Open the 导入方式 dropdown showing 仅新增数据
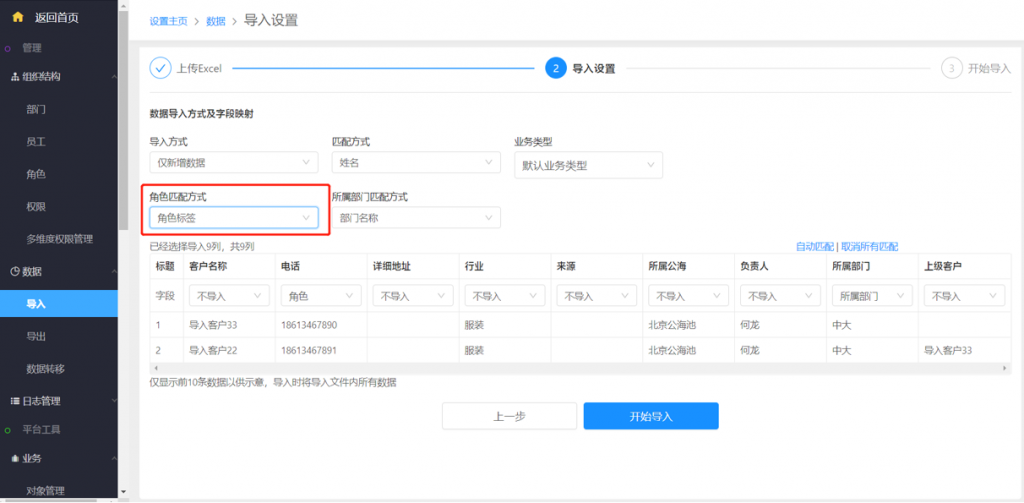Image resolution: width=1024 pixels, height=503 pixels. click(233, 163)
